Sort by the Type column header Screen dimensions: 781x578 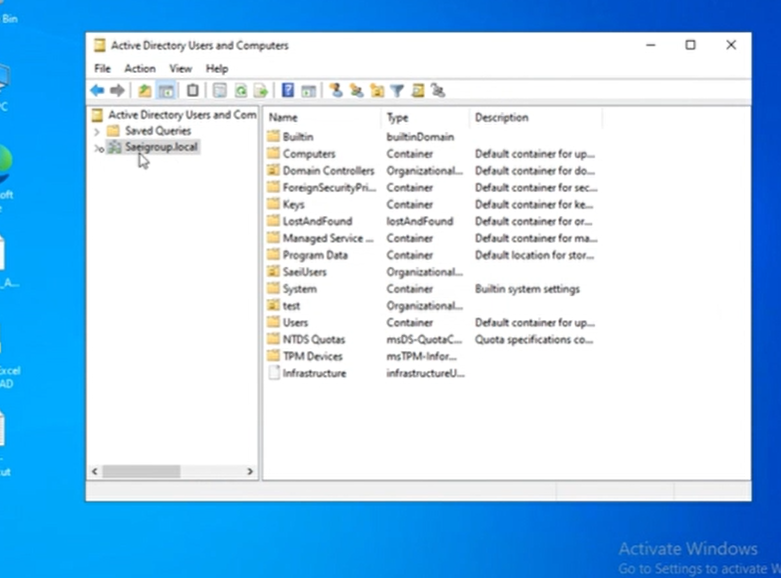425,118
